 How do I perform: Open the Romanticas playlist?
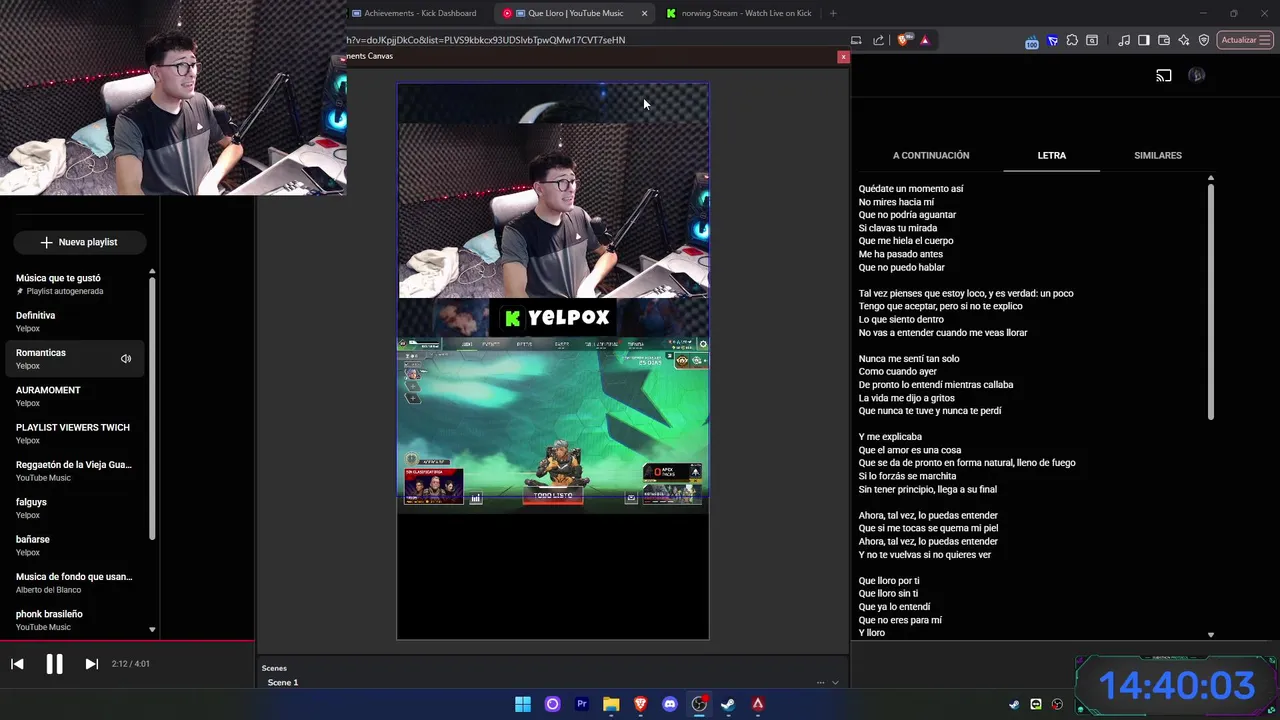pos(75,359)
